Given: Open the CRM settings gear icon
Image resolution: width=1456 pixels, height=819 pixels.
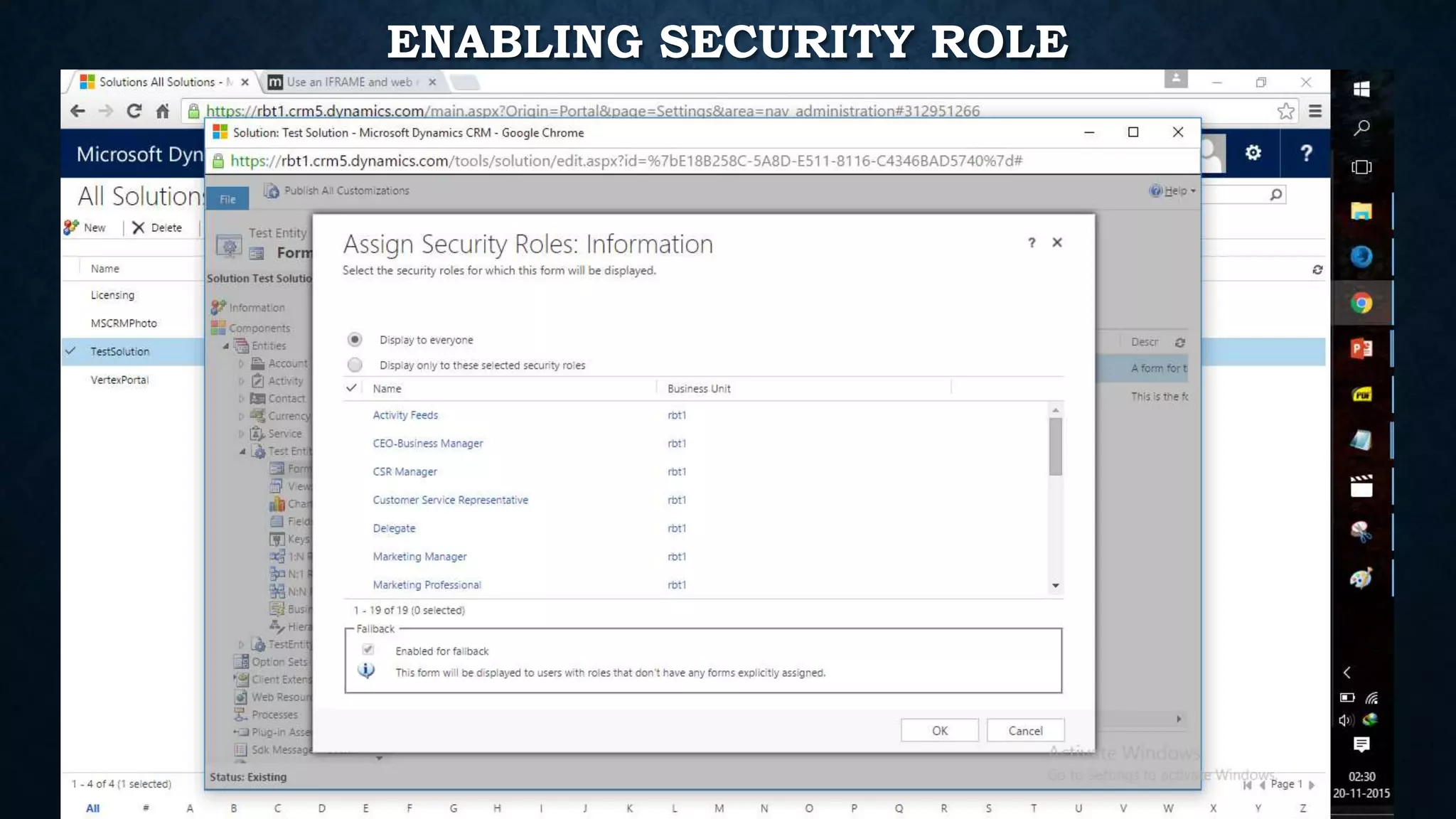Looking at the screenshot, I should point(1253,153).
